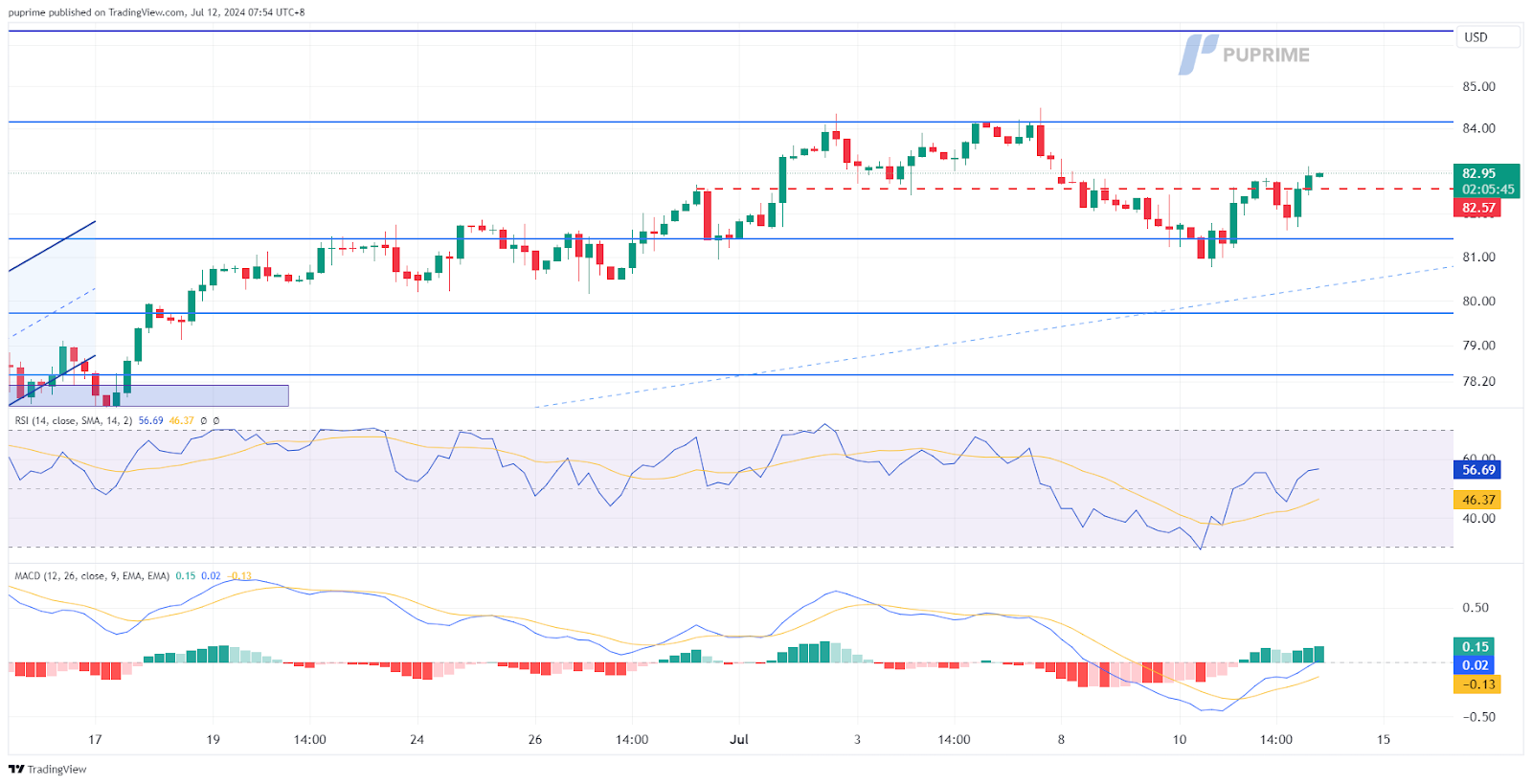1532x784 pixels.
Task: Click the MACD signal label -0.13
Action: (1478, 684)
